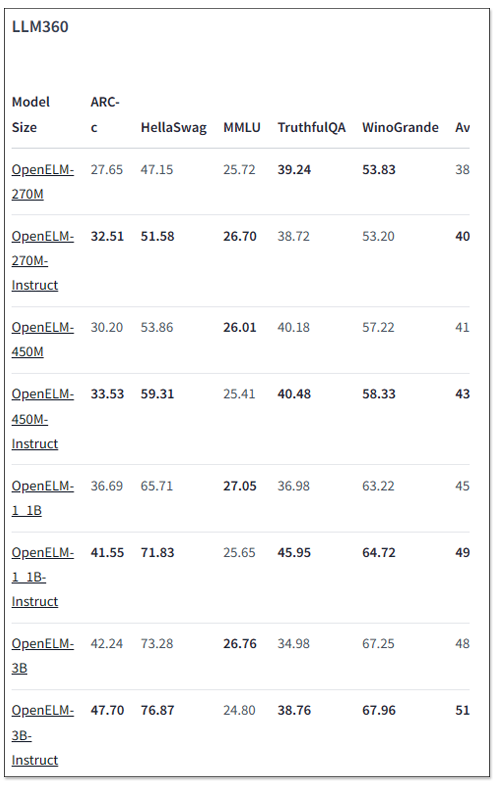494x786 pixels.
Task: Open the OpenELM-3B model link
Action: click(x=43, y=656)
